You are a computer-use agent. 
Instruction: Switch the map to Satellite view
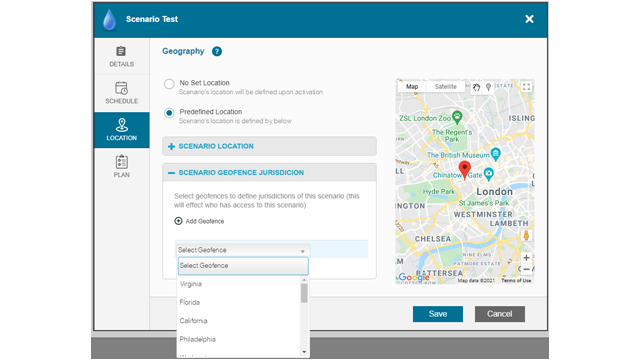[x=446, y=87]
